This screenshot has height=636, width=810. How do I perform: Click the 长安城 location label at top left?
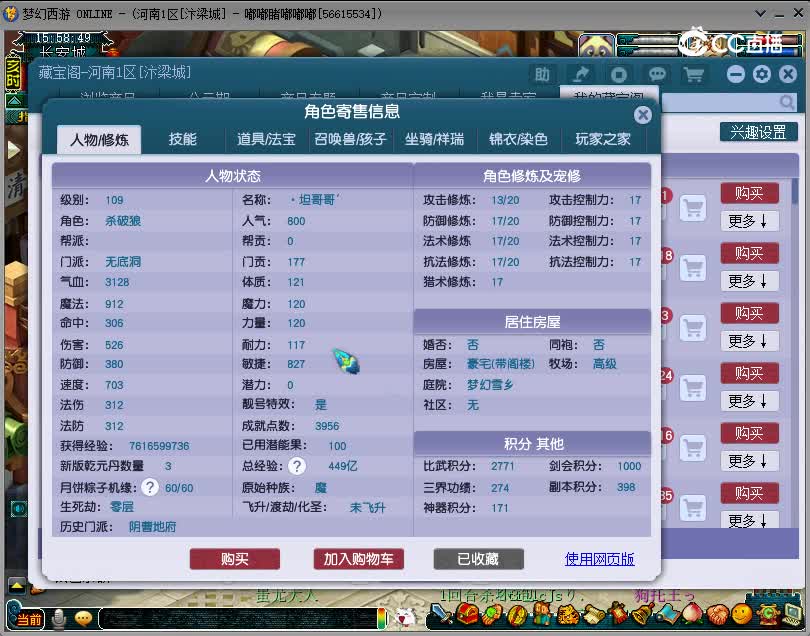click(x=63, y=52)
